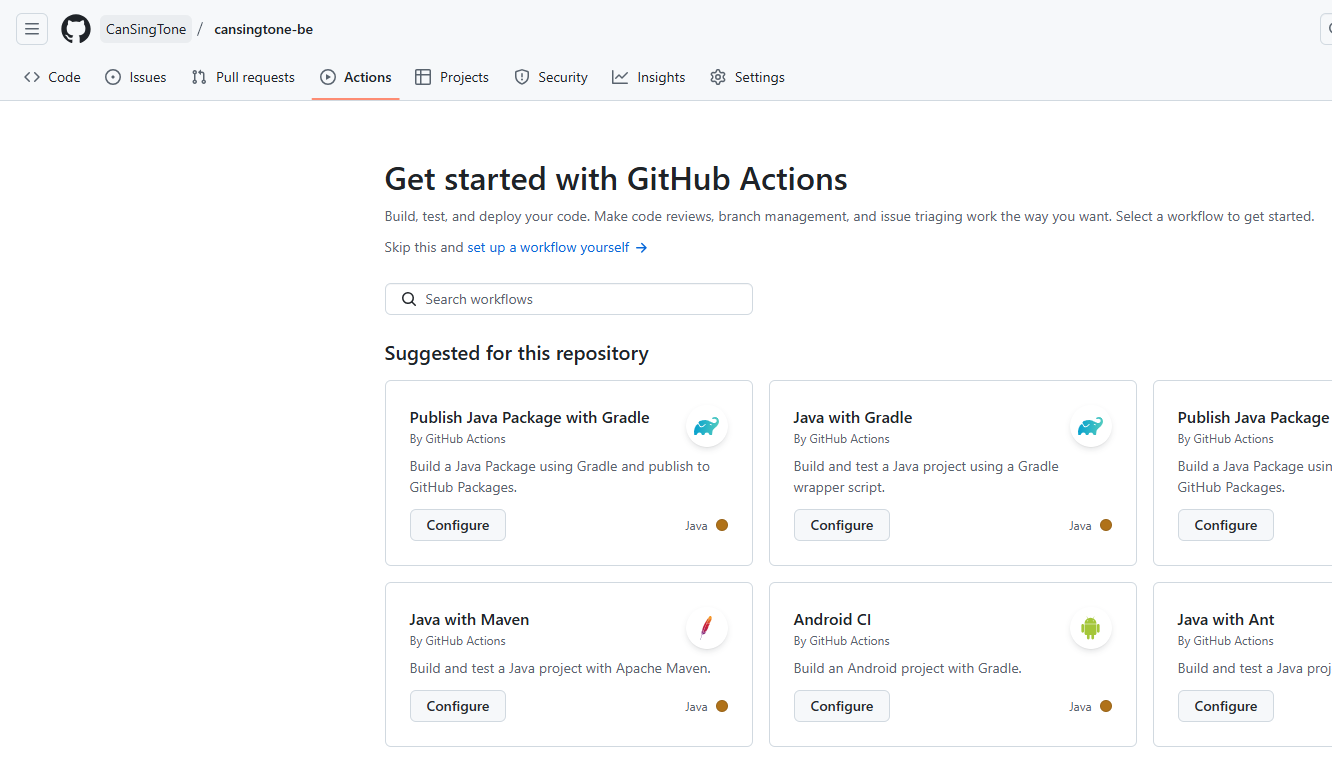The image size is (1332, 764).
Task: Open the repository Settings tab
Action: pyautogui.click(x=747, y=77)
